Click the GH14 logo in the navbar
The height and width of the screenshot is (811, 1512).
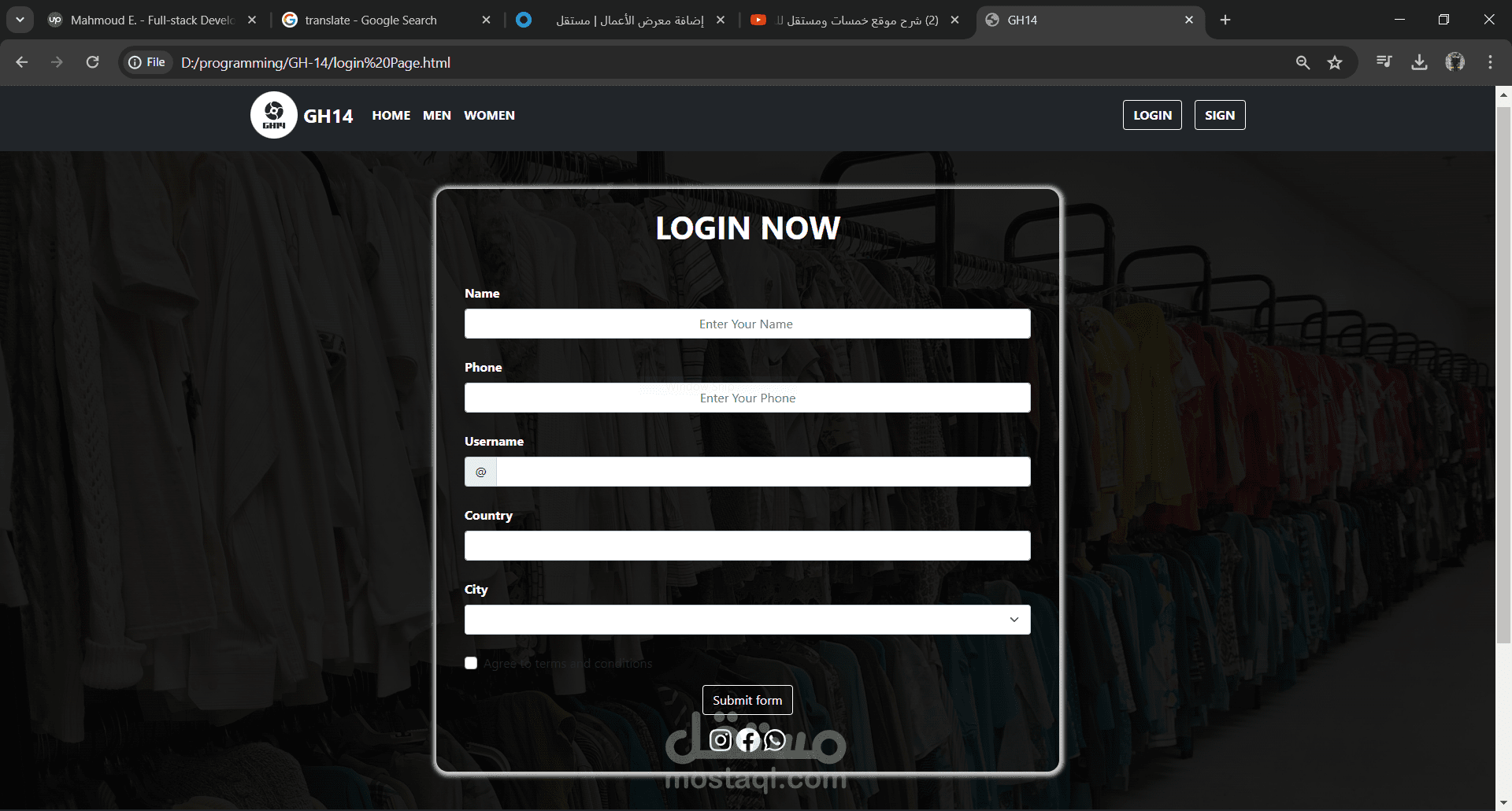(274, 114)
